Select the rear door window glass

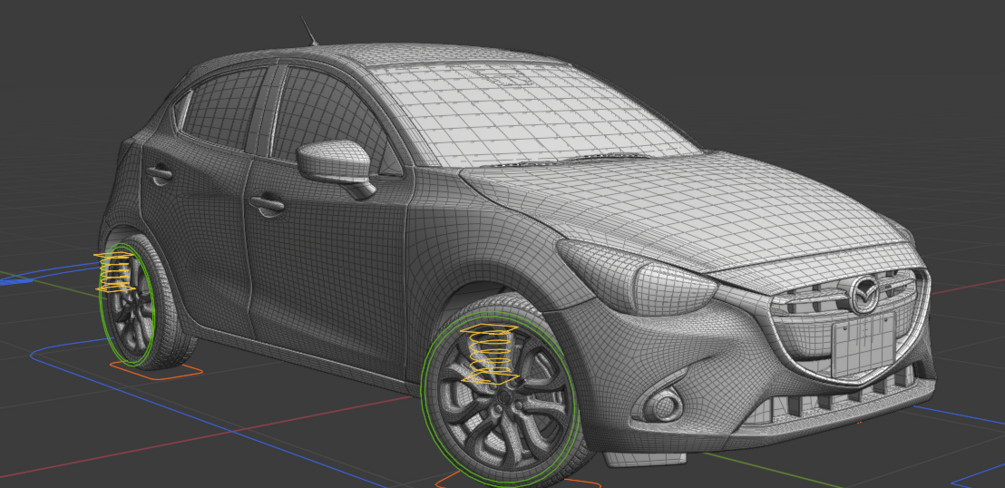(221, 109)
